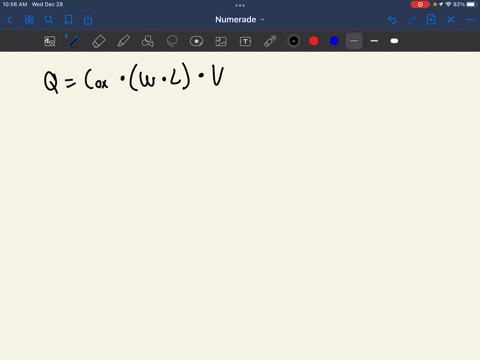
Task: Tap the handwritten Q equation on the page
Action: pyautogui.click(x=134, y=79)
